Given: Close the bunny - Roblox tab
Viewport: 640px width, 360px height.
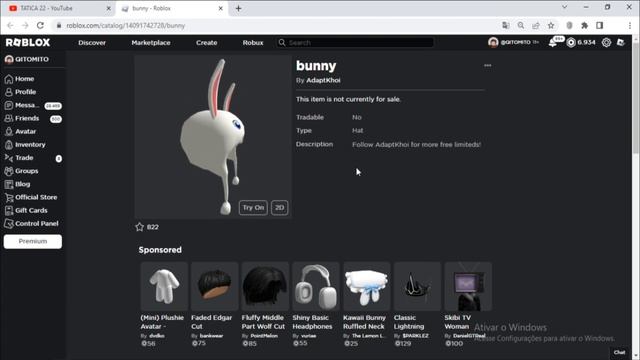Looking at the screenshot, I should [220, 8].
